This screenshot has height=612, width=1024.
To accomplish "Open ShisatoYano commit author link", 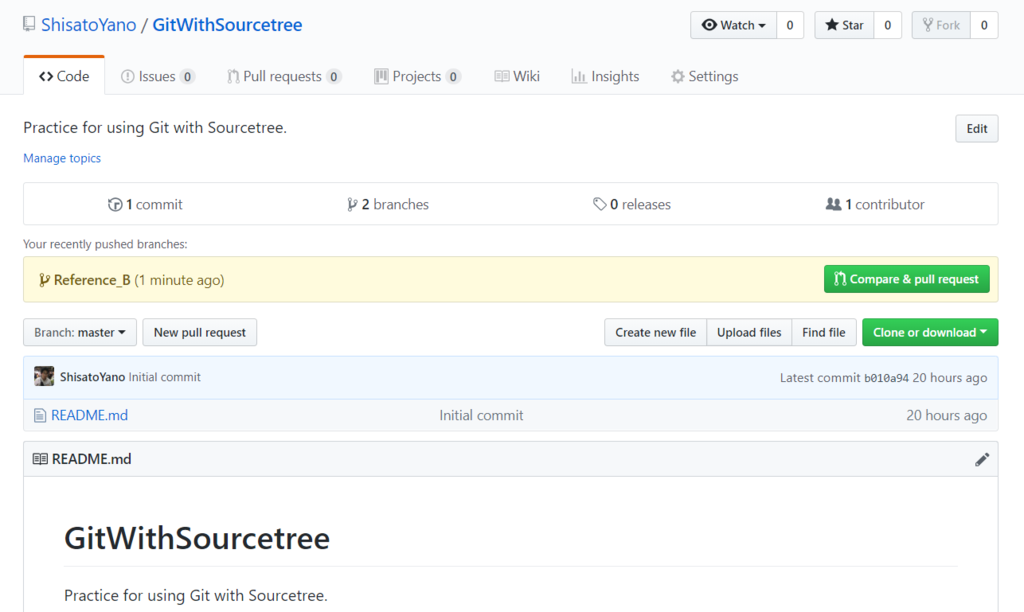I will 92,377.
